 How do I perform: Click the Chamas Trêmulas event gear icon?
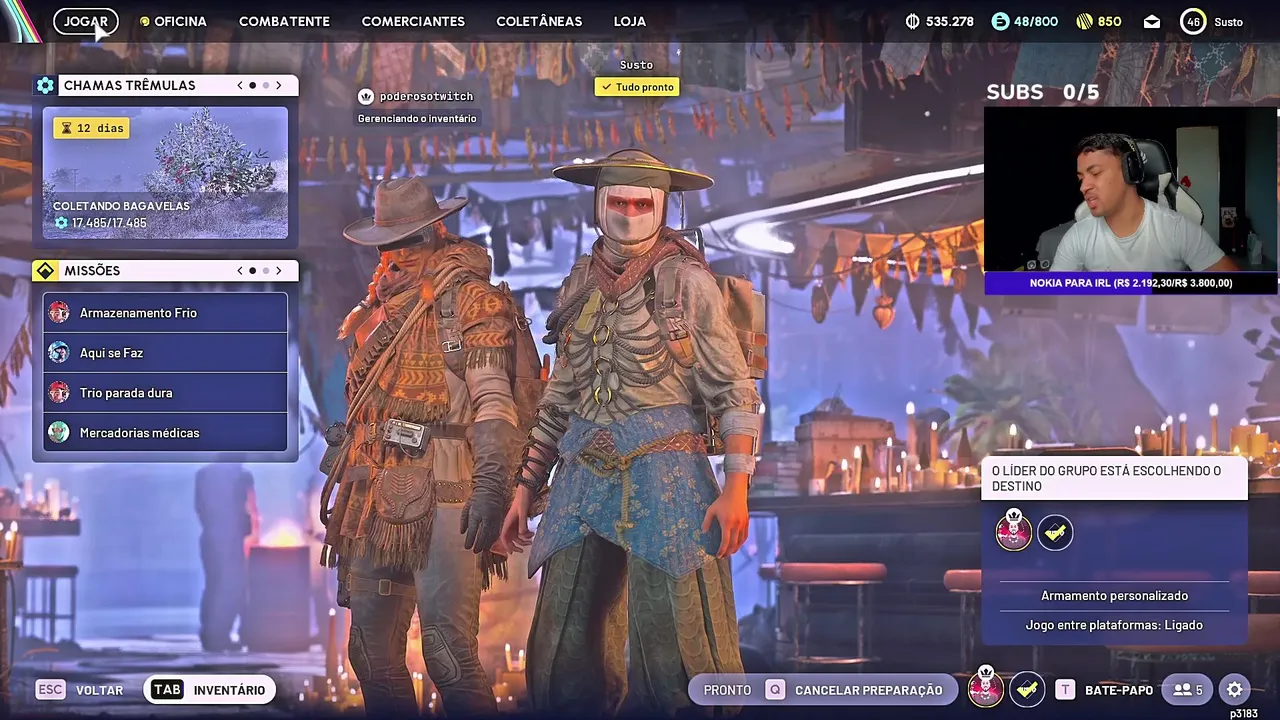point(45,85)
